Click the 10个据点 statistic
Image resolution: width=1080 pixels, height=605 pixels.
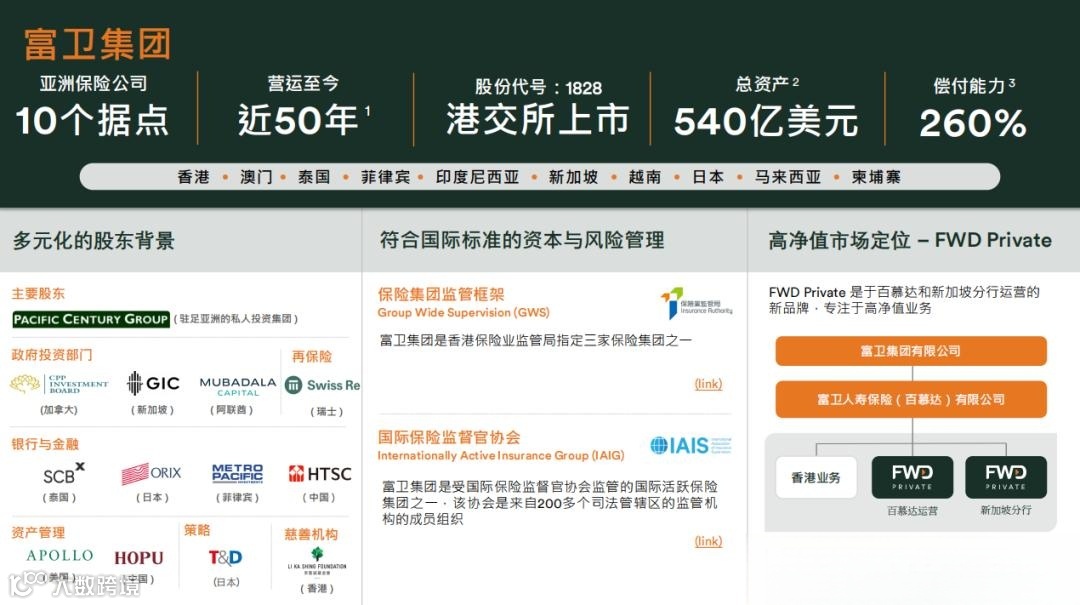(x=92, y=121)
